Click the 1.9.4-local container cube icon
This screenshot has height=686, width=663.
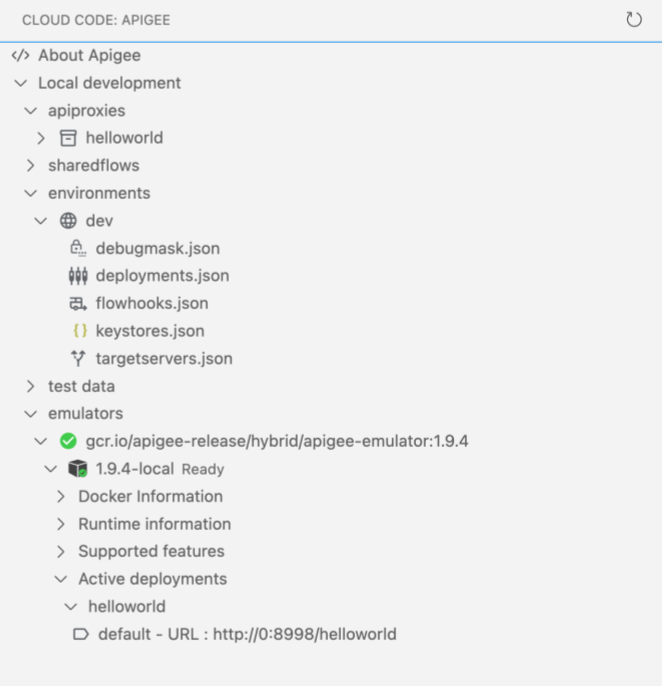[x=78, y=469]
